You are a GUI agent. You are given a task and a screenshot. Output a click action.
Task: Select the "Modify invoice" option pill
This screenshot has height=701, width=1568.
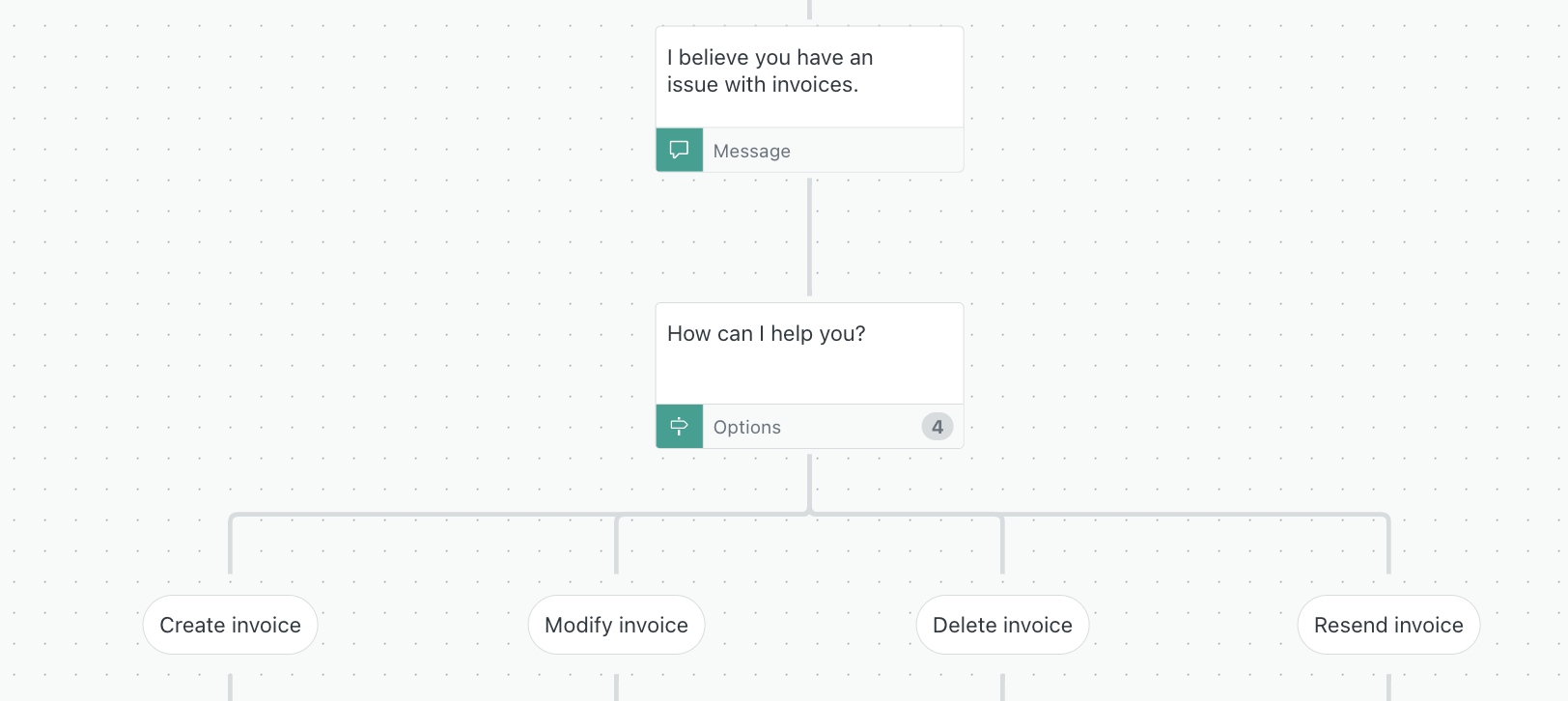coord(616,625)
